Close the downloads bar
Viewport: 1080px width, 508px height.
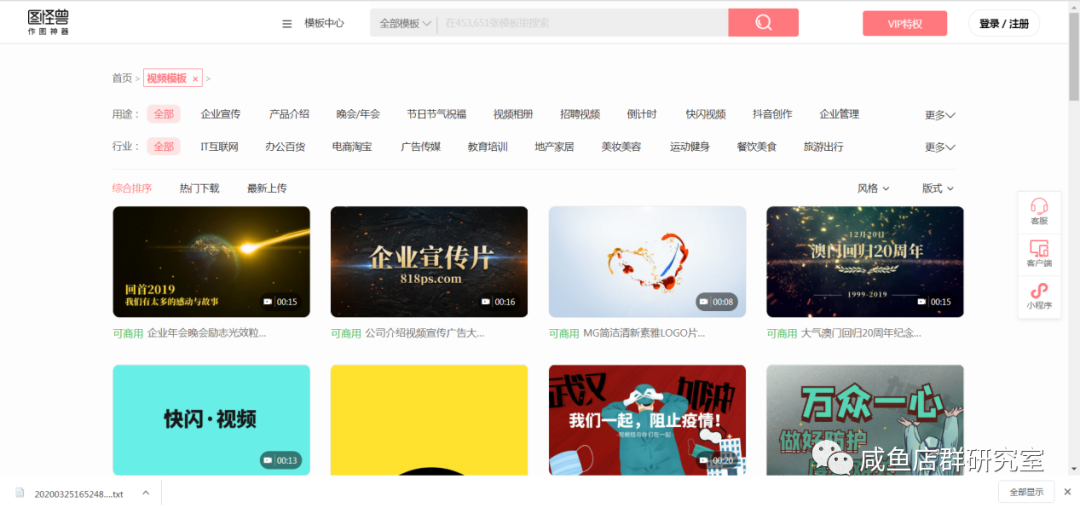pos(1067,491)
